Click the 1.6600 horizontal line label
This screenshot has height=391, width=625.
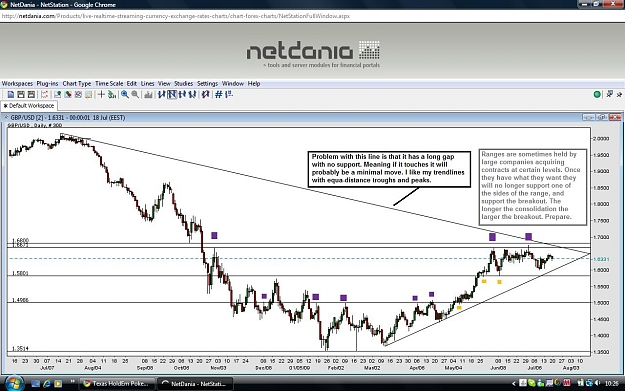click(20, 240)
